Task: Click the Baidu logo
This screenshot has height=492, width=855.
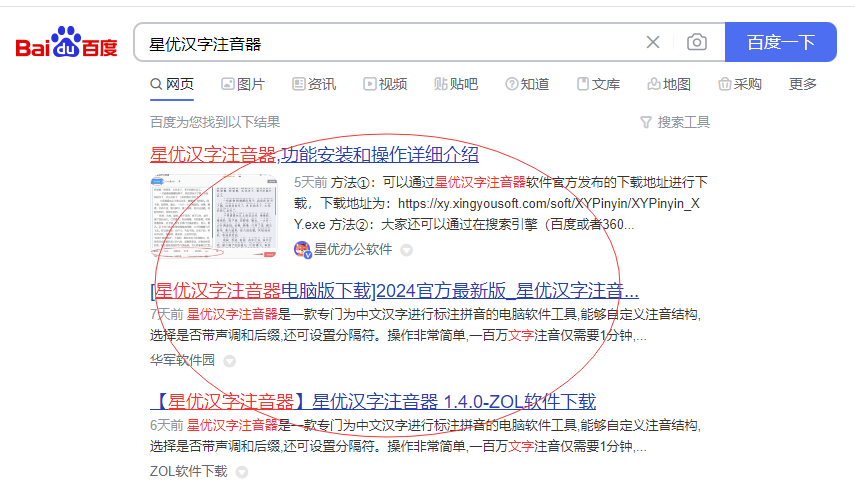Action: 67,42
